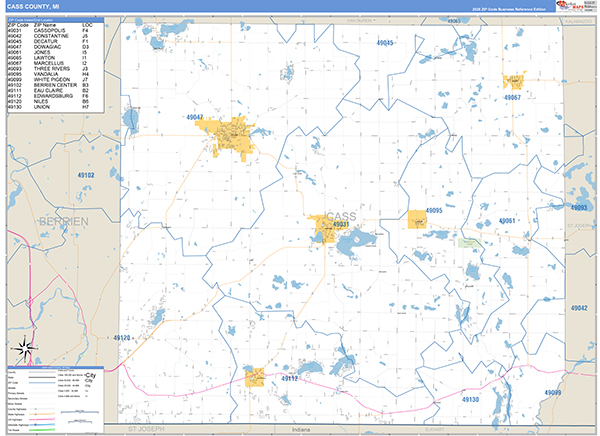Click the 49093 ZIP label on the map
This screenshot has width=600, height=436.
pos(579,207)
